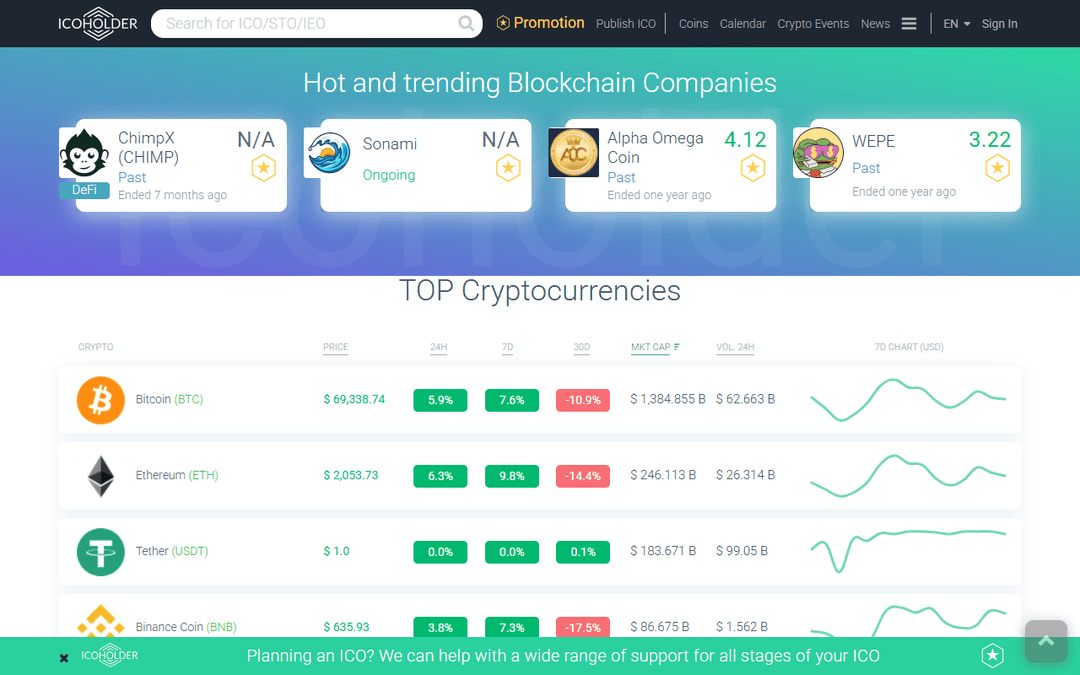Click the scroll-to-top arrow button
The image size is (1080, 675).
click(1046, 641)
